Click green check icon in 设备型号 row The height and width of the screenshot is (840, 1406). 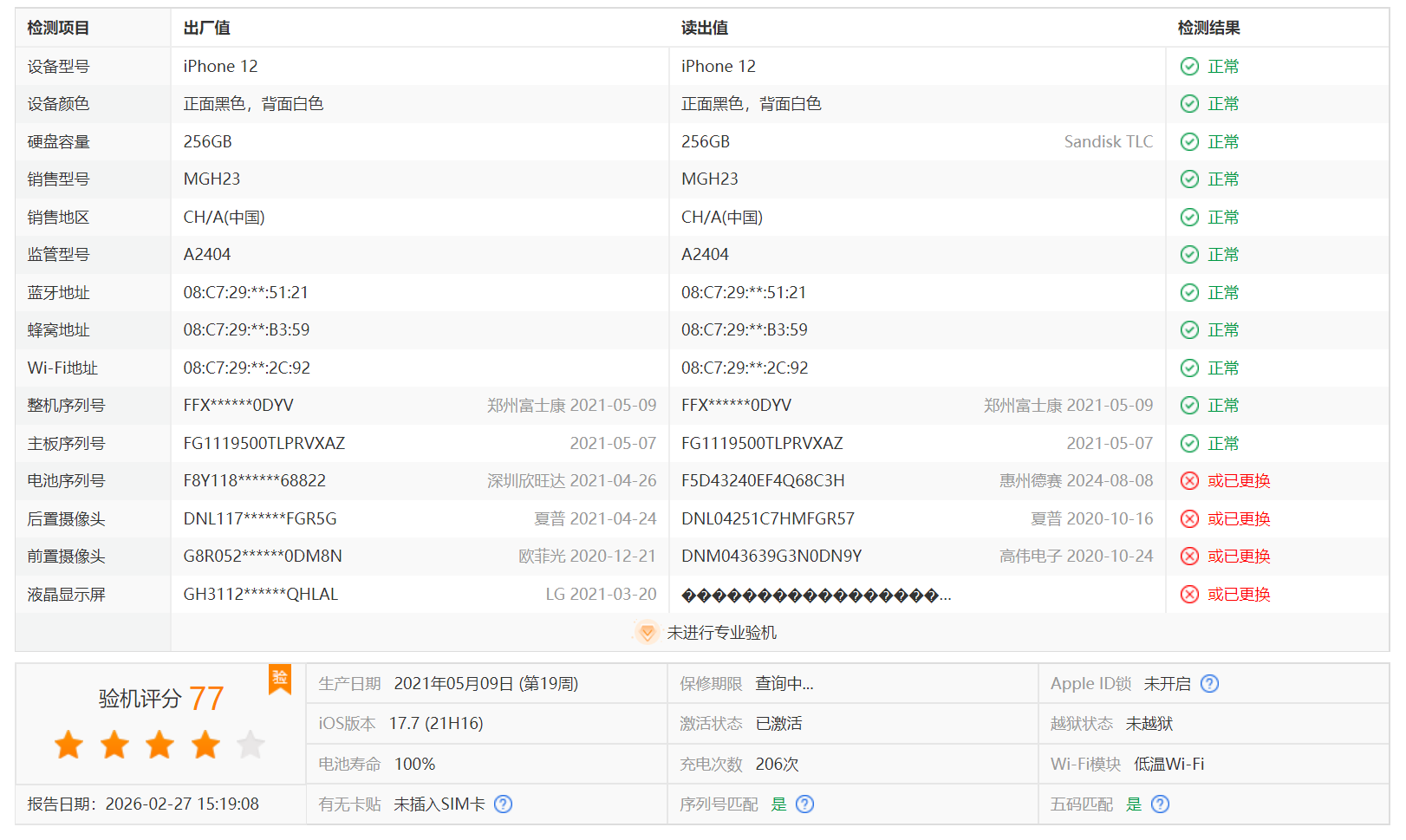point(1189,67)
